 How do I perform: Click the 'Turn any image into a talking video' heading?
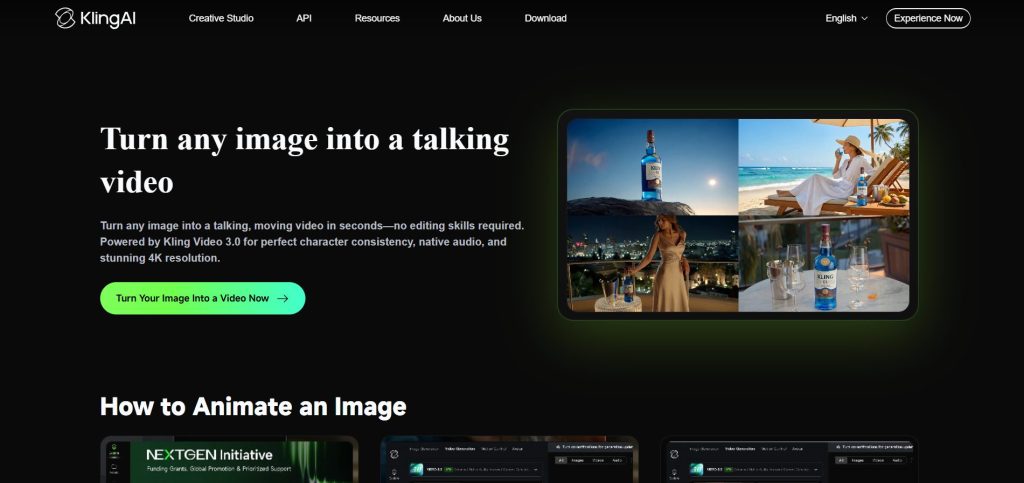pyautogui.click(x=304, y=161)
